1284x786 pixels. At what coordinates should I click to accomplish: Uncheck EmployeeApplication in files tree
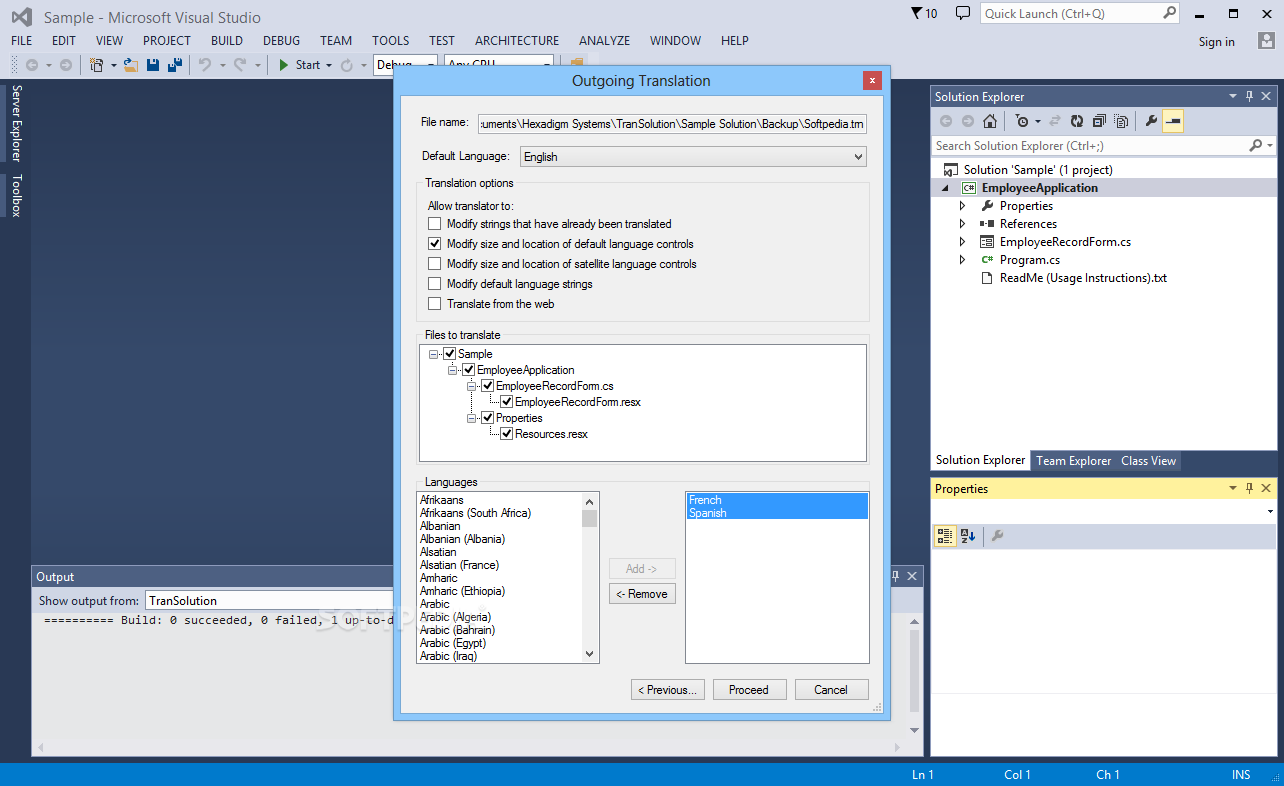coord(468,370)
